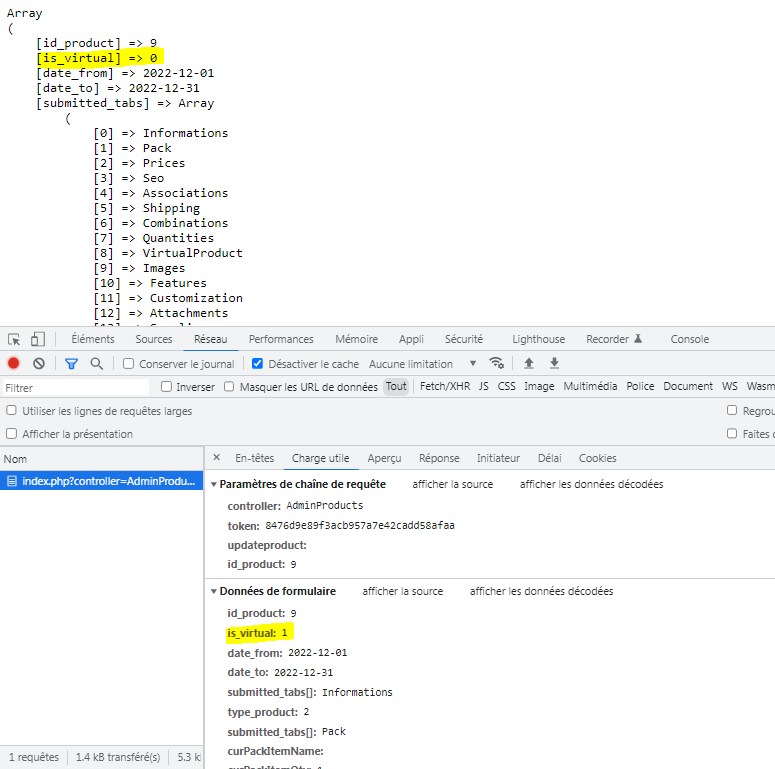Select the Réseau tab

(211, 339)
